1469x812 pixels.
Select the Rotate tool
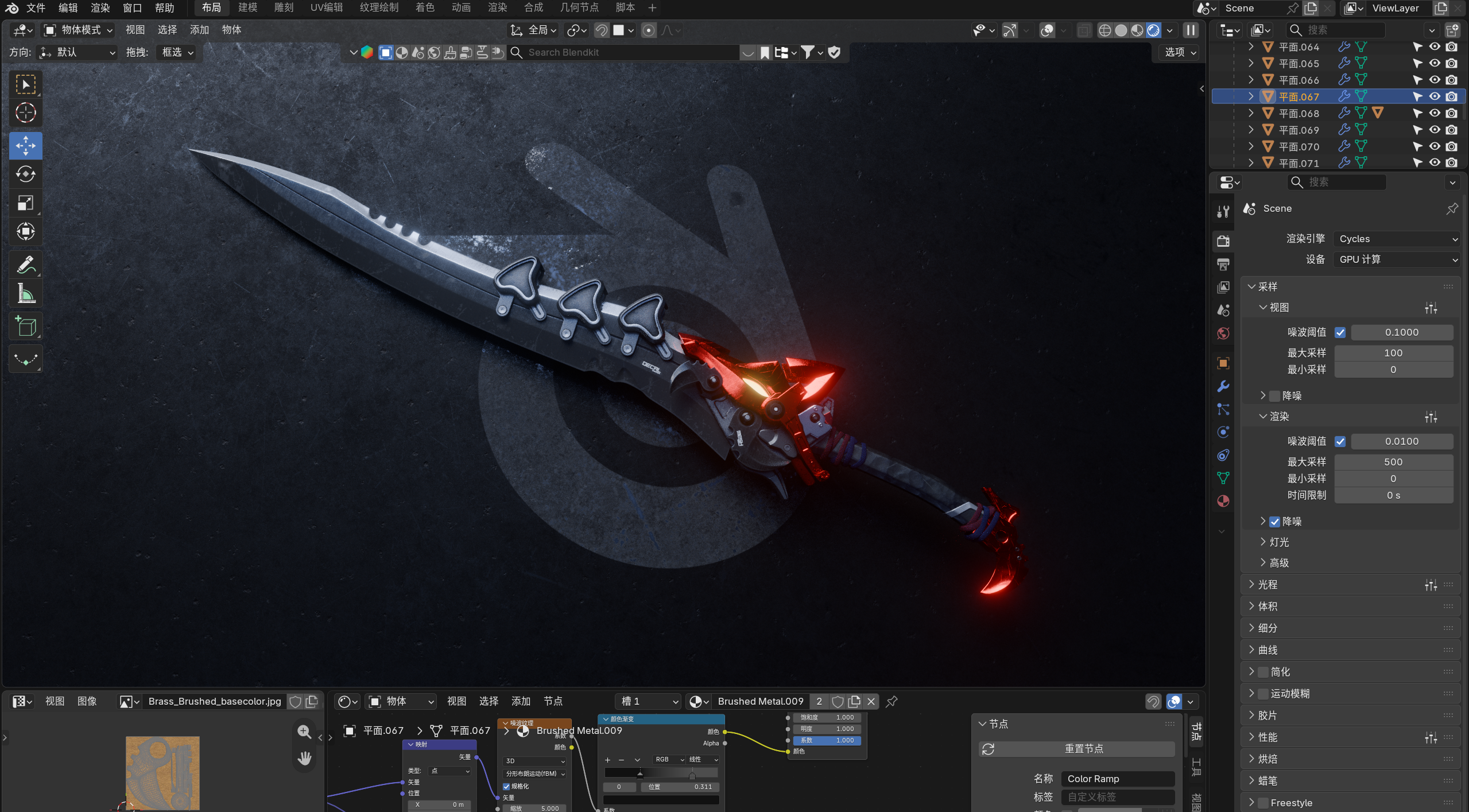pos(25,174)
